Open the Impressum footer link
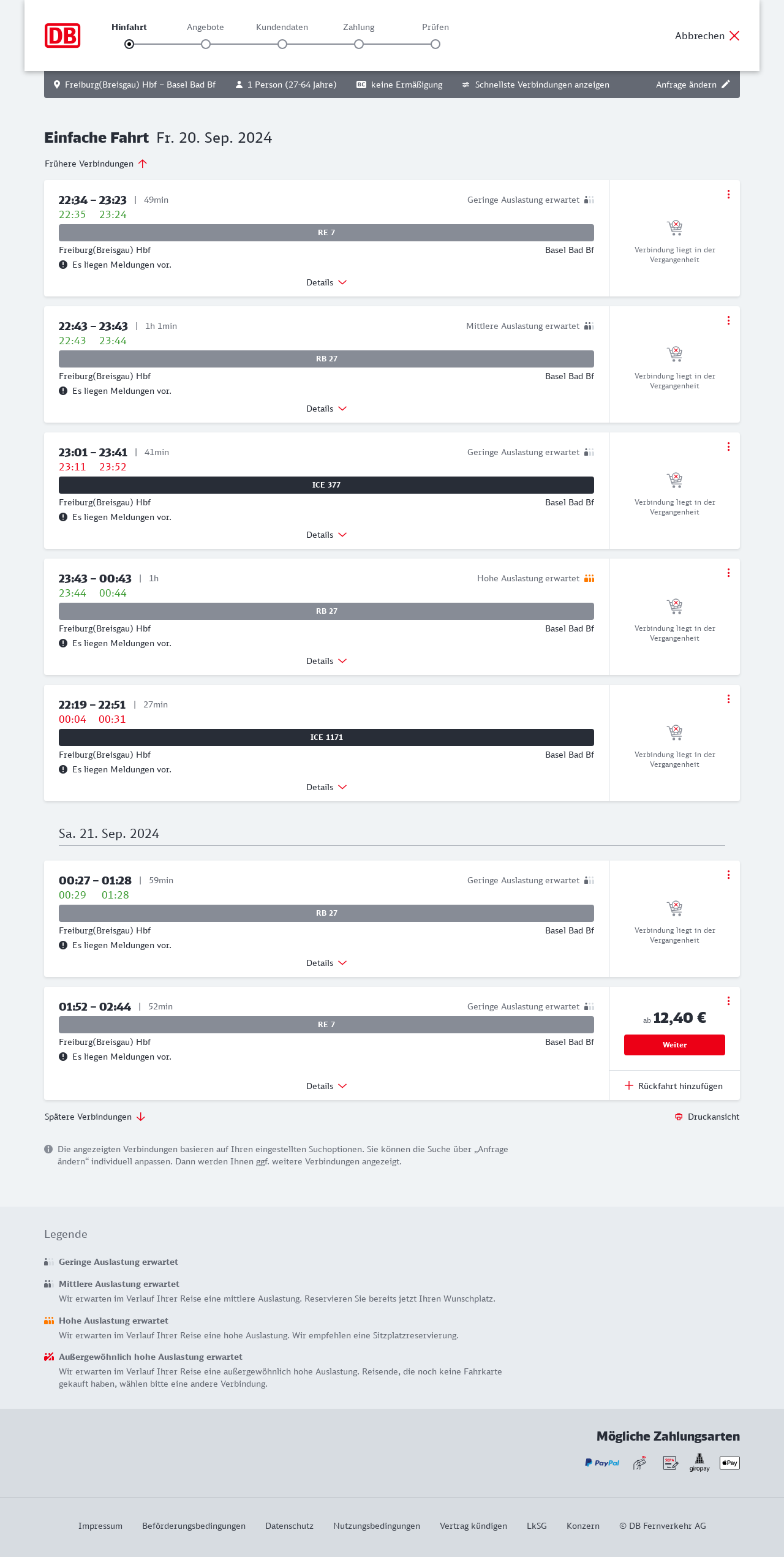The width and height of the screenshot is (784, 1557). pos(100,1526)
